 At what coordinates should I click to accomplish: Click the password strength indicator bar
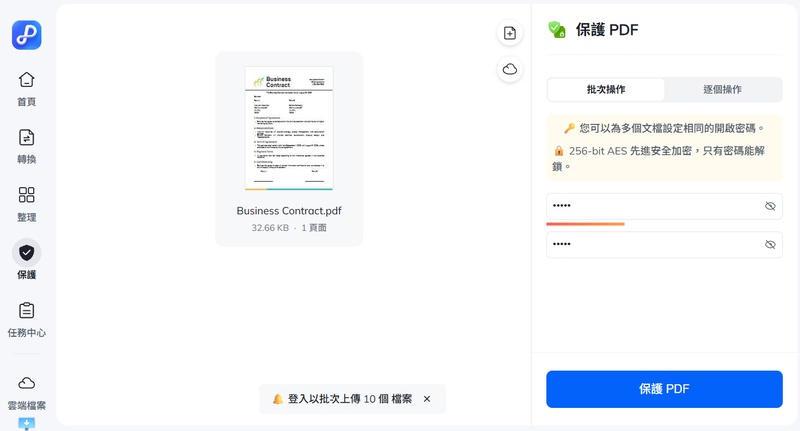pyautogui.click(x=585, y=224)
